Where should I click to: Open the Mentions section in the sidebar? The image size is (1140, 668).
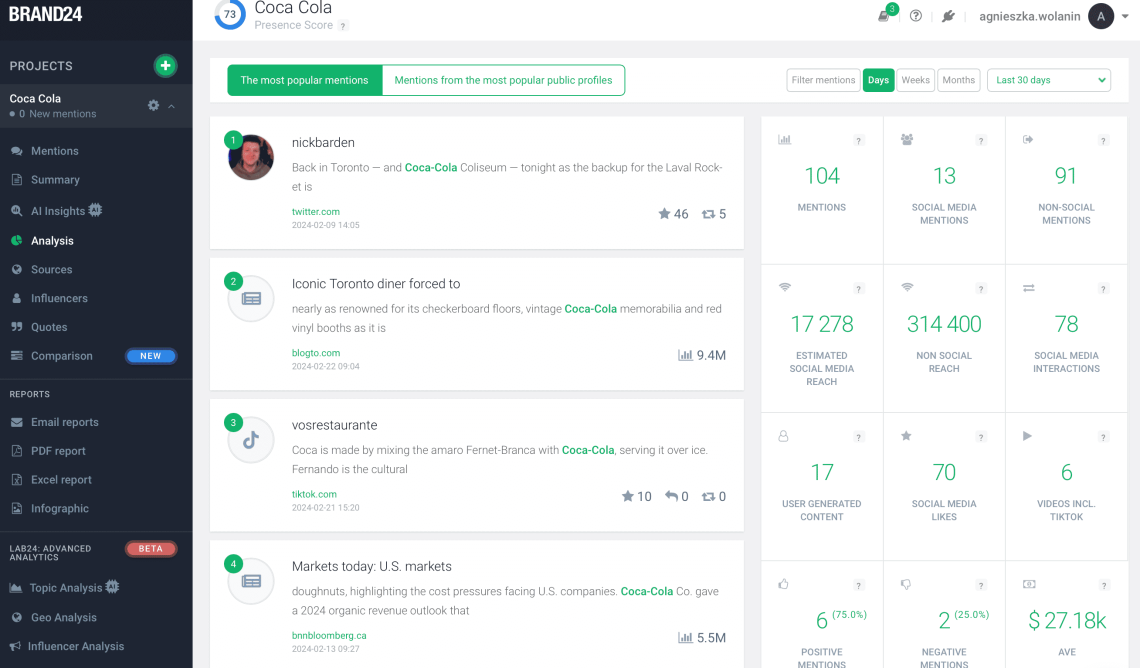(48, 150)
